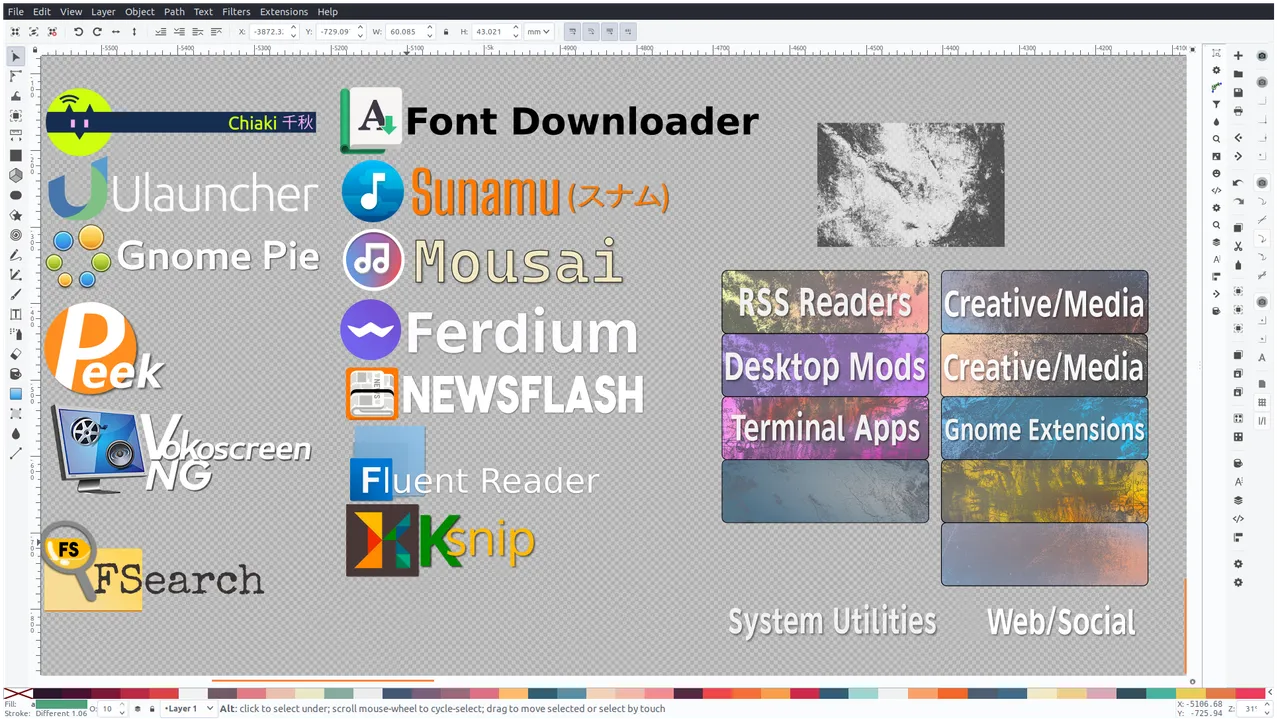Select the RSS Readers button graphic
This screenshot has width=1280, height=724.
(x=825, y=302)
